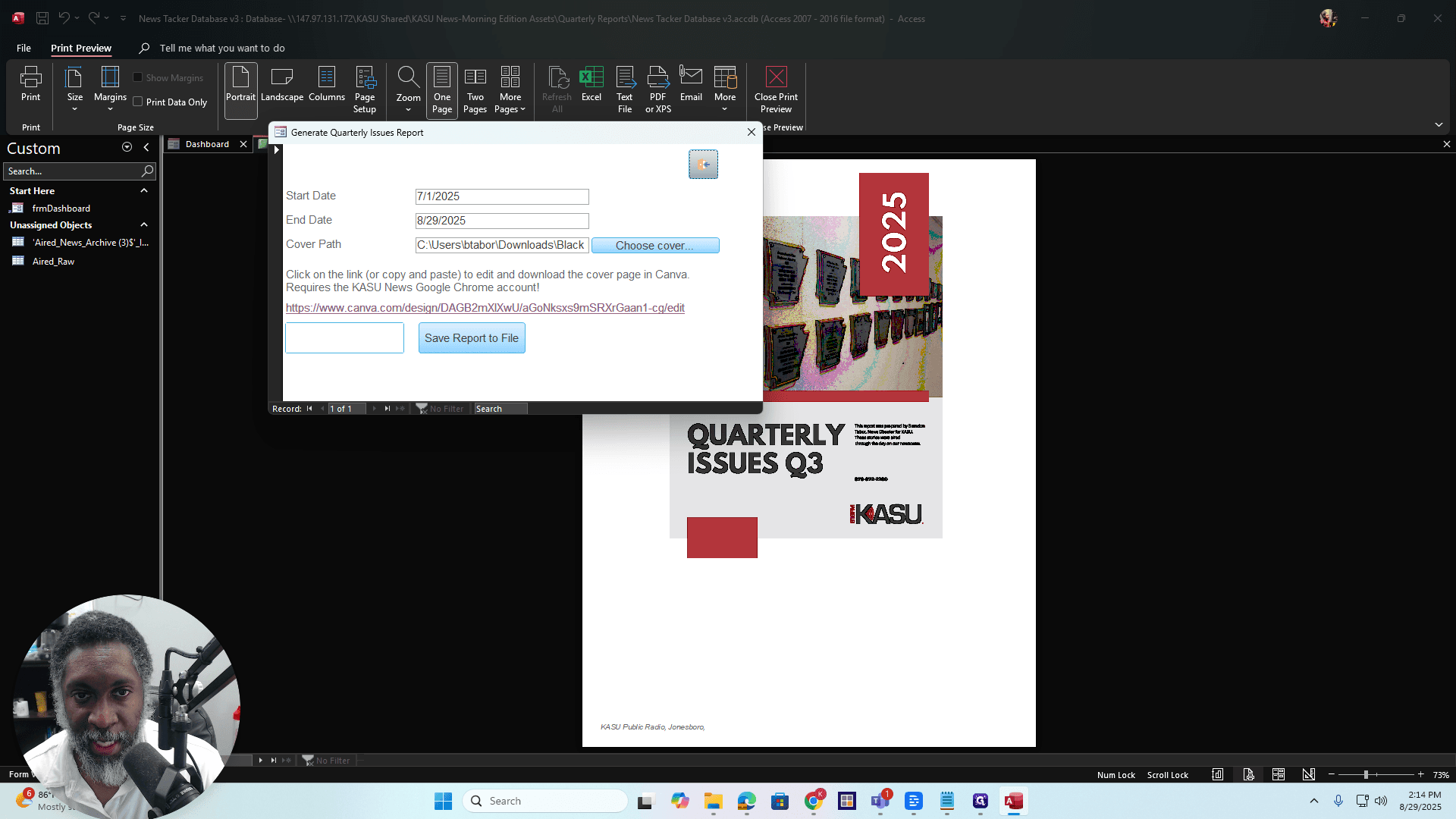
Task: Open Page Setup dialog
Action: tap(365, 89)
